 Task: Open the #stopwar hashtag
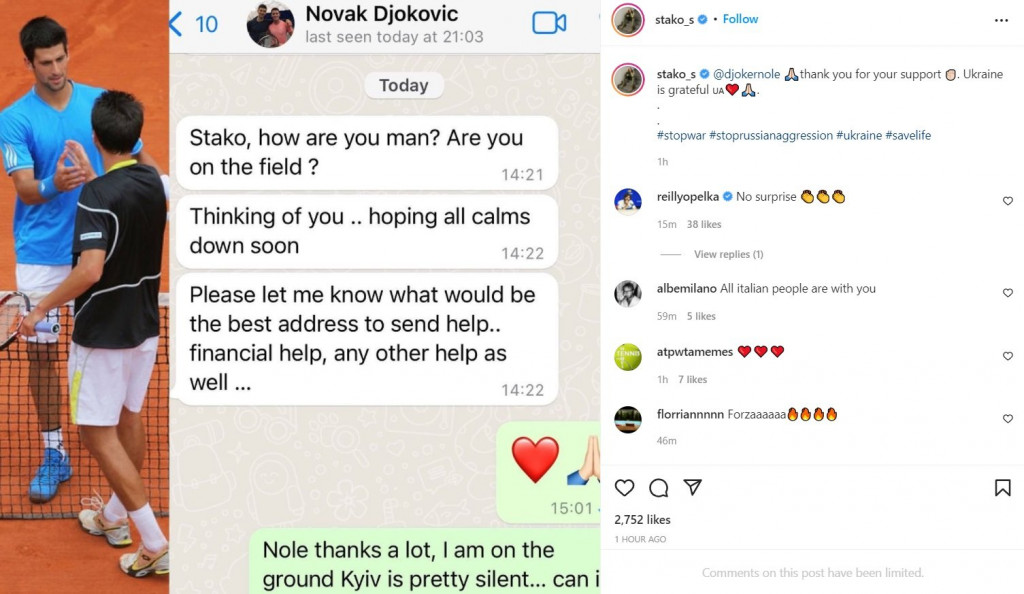681,135
